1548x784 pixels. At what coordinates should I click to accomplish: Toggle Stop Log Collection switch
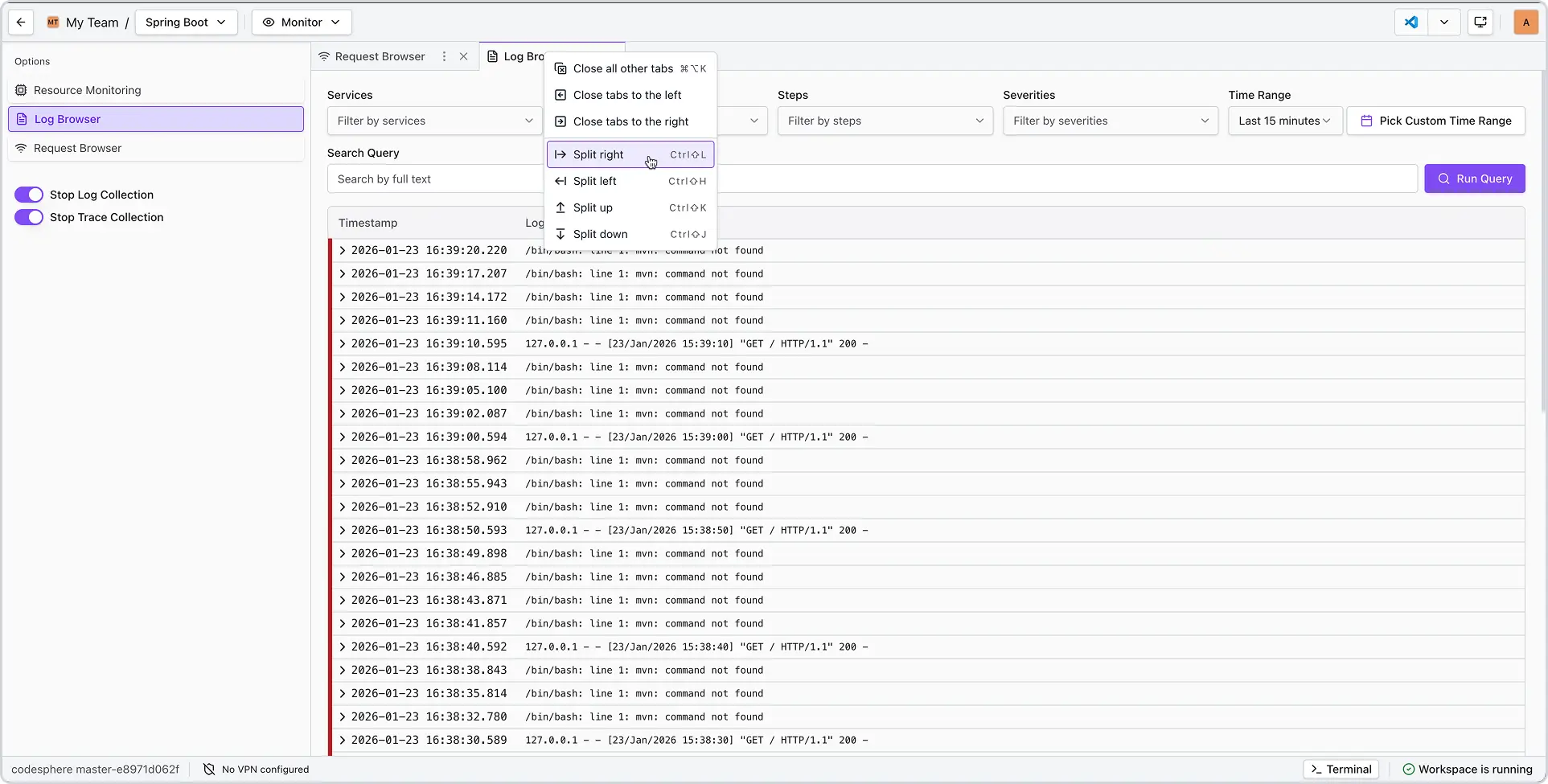tap(29, 195)
